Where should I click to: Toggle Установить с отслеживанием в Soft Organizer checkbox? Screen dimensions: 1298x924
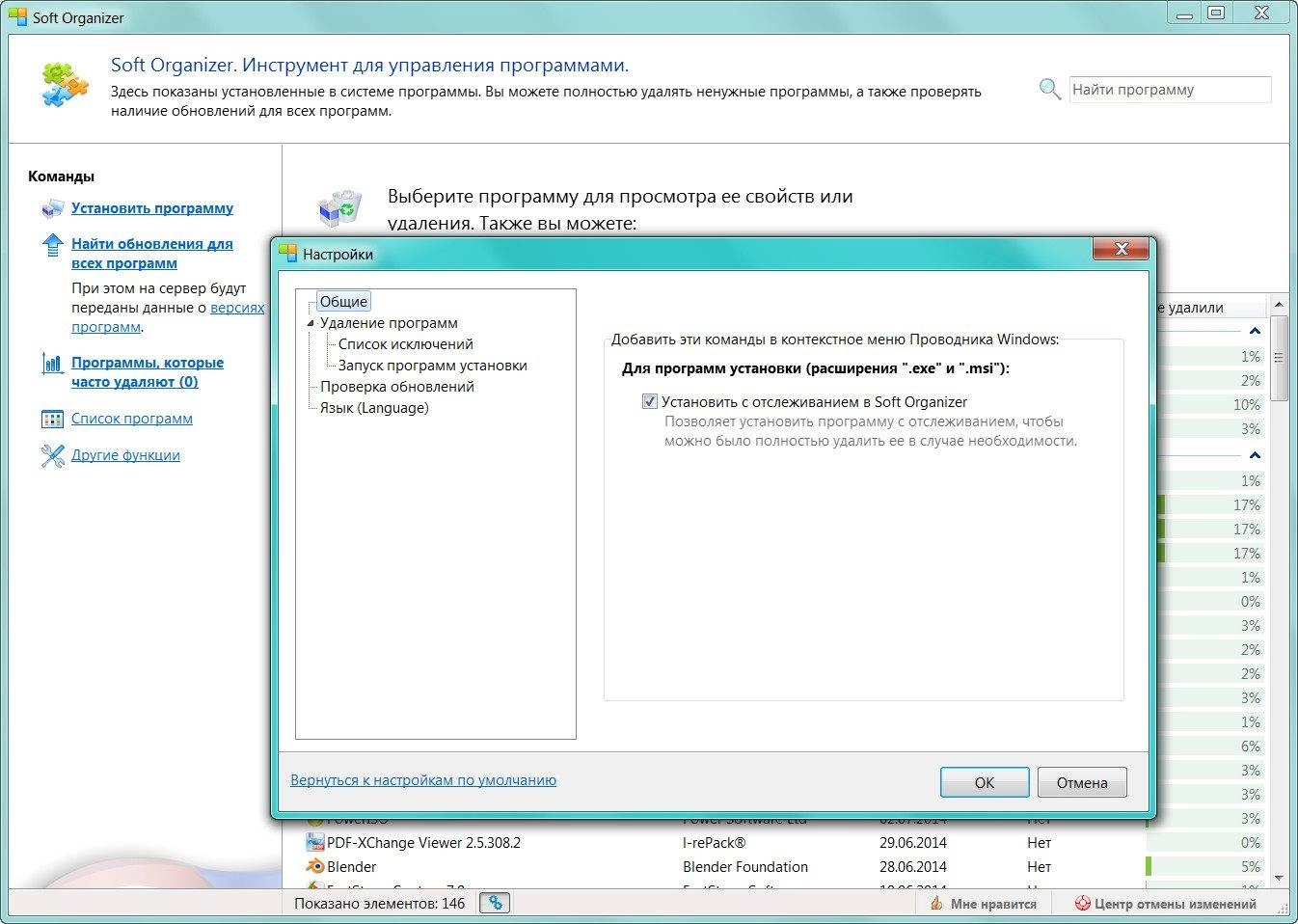tap(649, 401)
